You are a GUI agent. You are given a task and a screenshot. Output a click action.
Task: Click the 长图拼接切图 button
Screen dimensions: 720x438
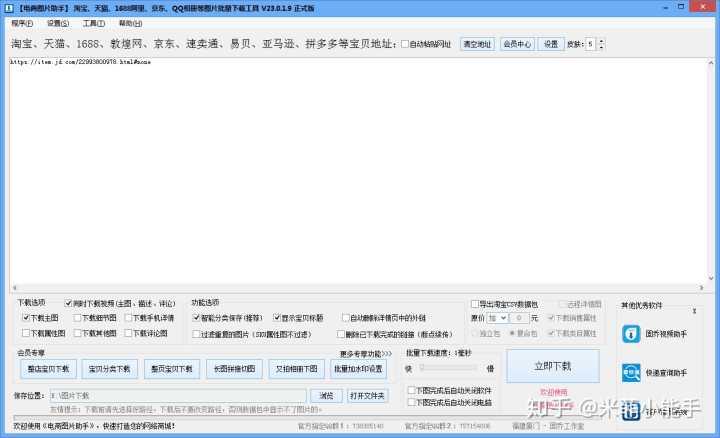(234, 369)
